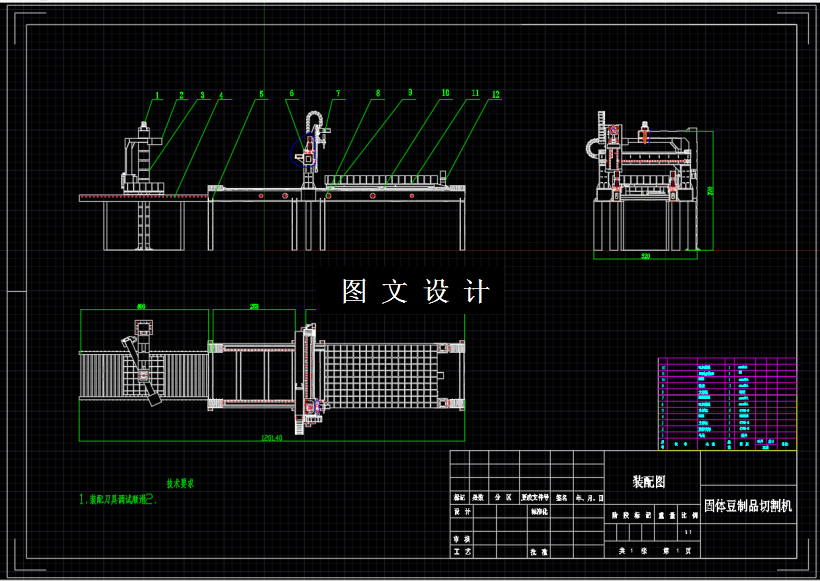
Task: Click the 审核 row label
Action: point(462,539)
